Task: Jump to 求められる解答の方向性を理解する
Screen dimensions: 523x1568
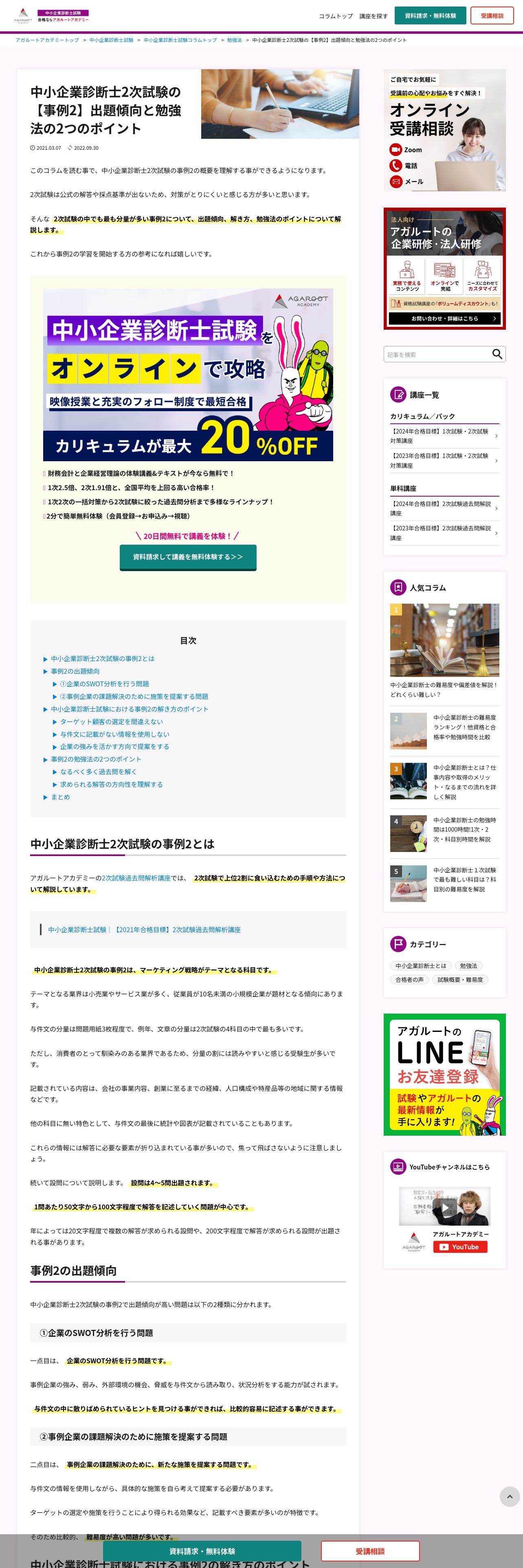Action: [x=112, y=784]
